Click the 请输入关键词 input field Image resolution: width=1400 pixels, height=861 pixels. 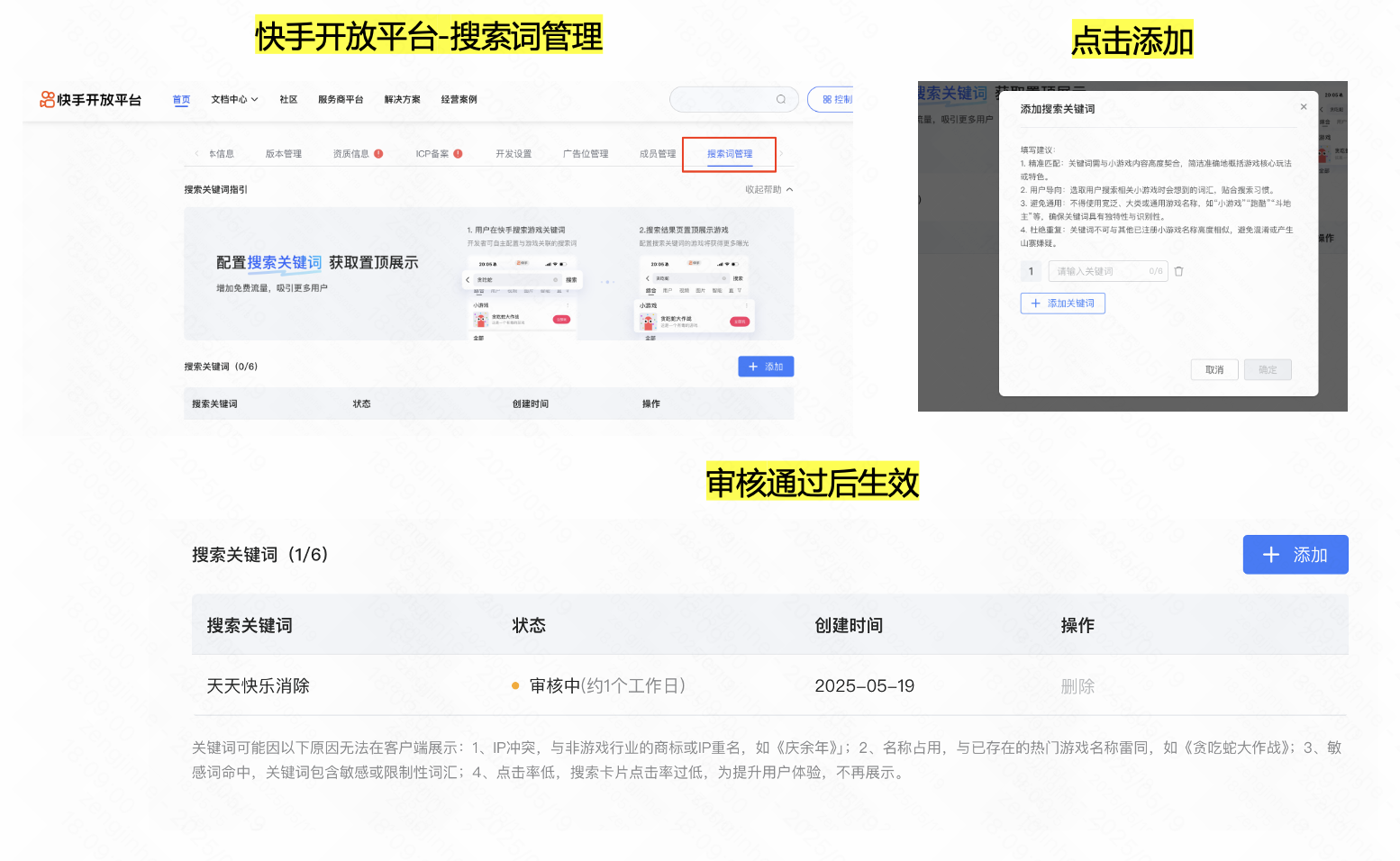click(1108, 271)
